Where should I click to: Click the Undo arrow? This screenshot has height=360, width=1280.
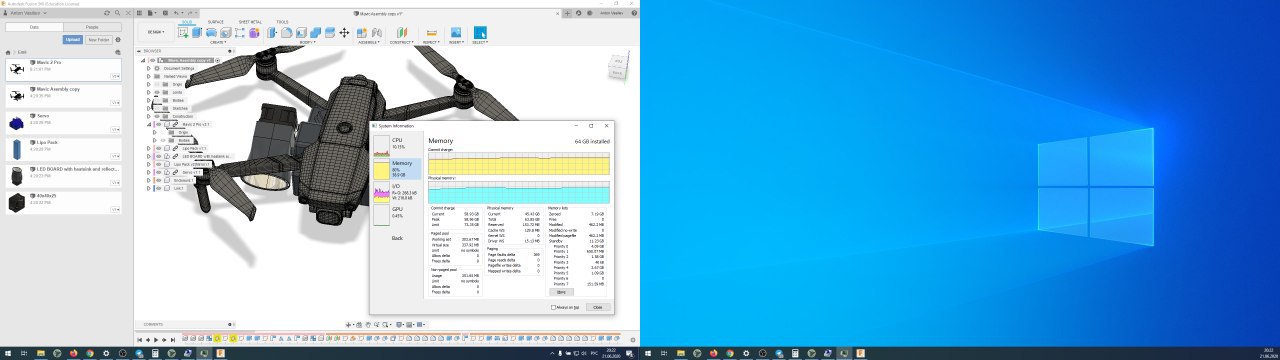[x=176, y=13]
